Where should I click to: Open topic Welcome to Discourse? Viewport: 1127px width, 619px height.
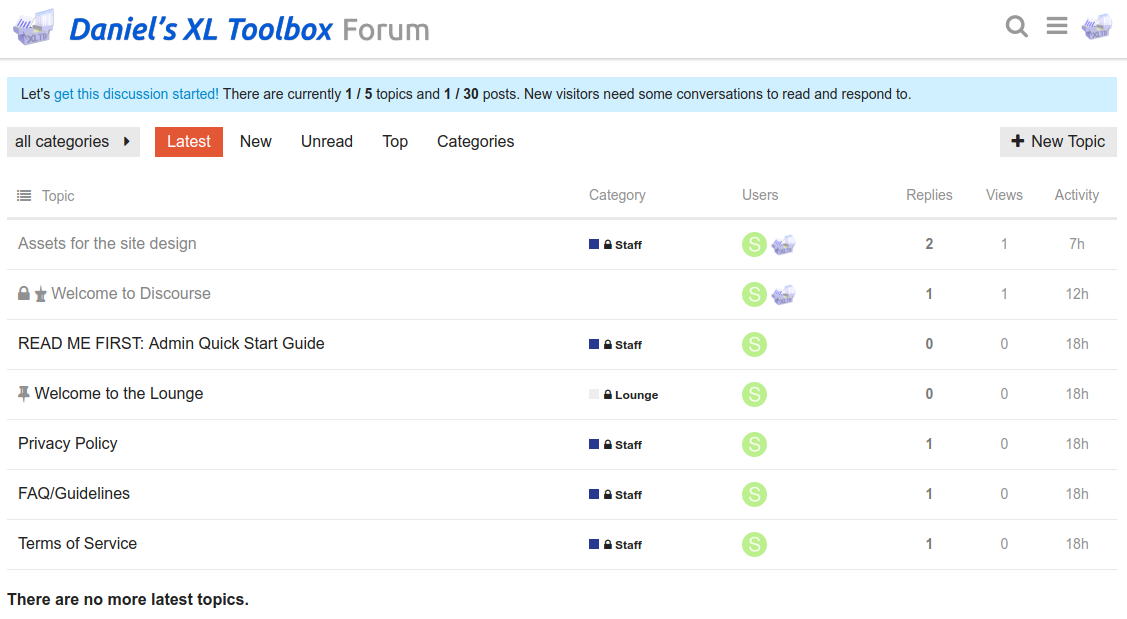131,293
